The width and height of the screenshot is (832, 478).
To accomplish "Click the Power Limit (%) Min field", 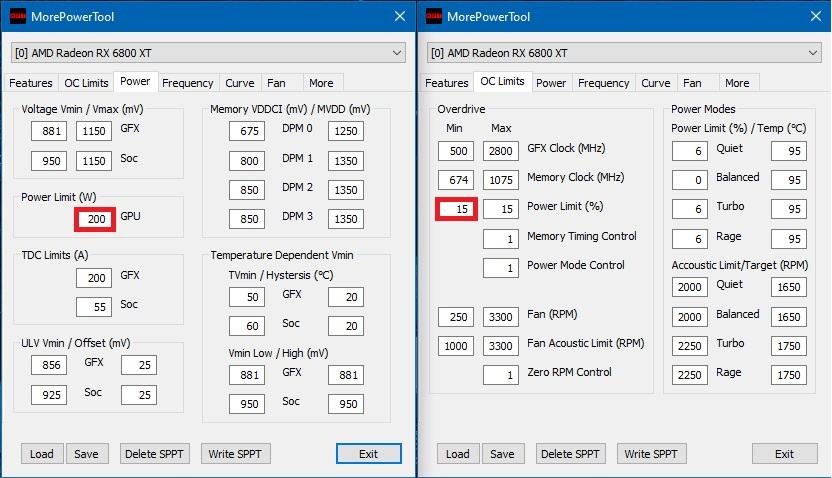I will tap(456, 209).
